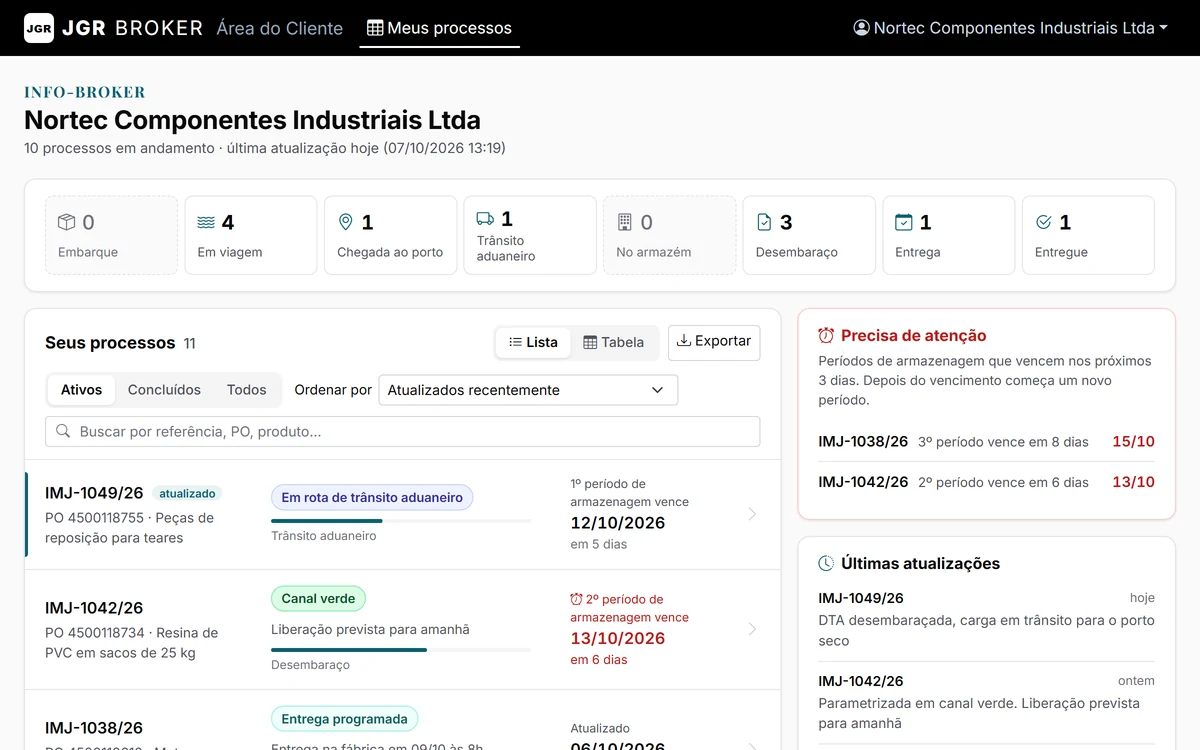Open the Nortec Componentes account menu
This screenshot has width=1200, height=750.
coord(1010,28)
